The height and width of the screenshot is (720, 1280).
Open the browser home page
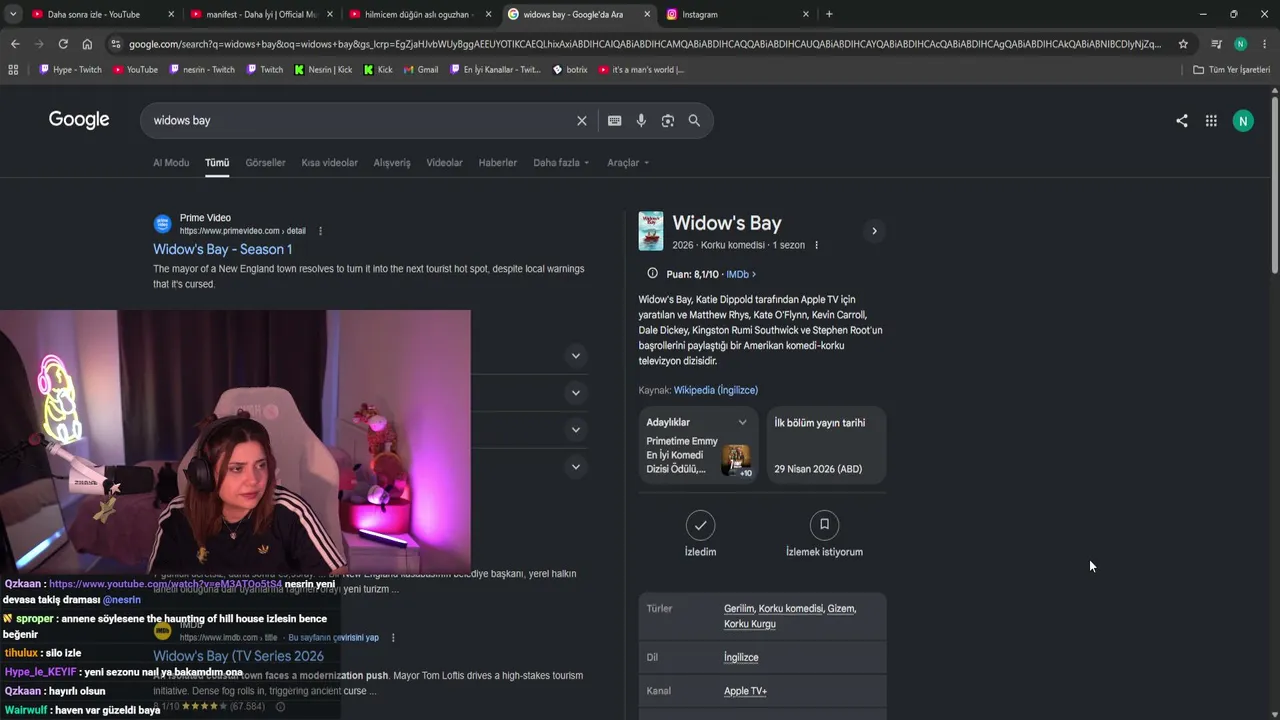click(87, 44)
